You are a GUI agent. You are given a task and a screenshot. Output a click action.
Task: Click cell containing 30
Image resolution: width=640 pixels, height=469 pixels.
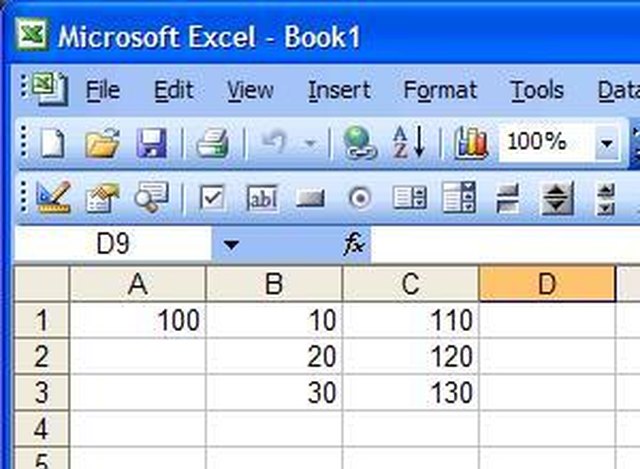point(274,392)
